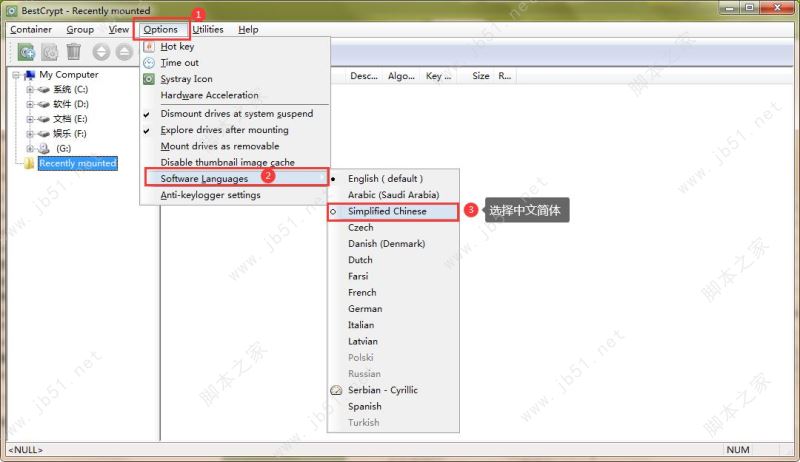The image size is (800, 462).
Task: Select Farsi language
Action: pos(393,276)
